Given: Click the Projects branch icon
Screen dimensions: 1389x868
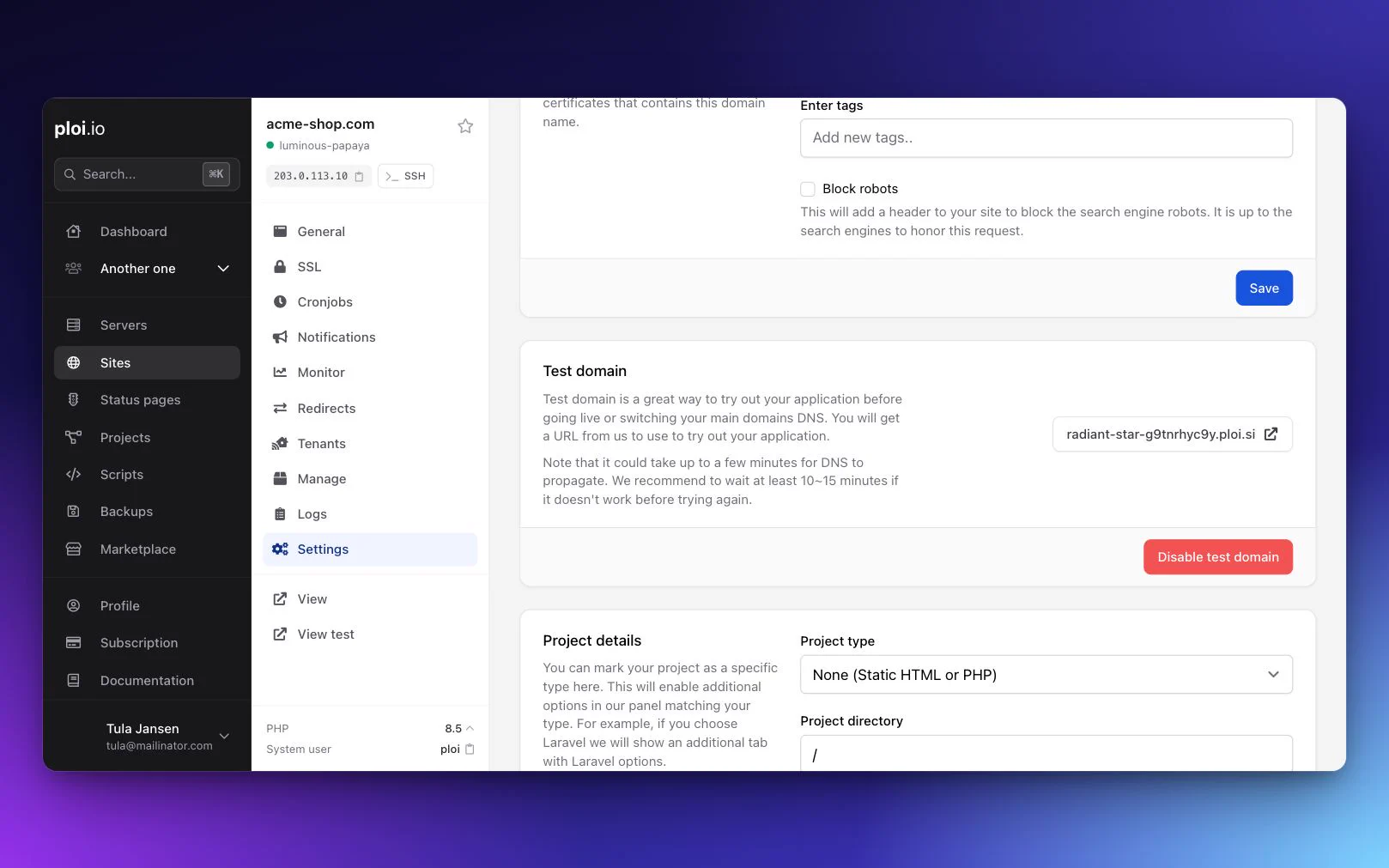Looking at the screenshot, I should click(74, 438).
